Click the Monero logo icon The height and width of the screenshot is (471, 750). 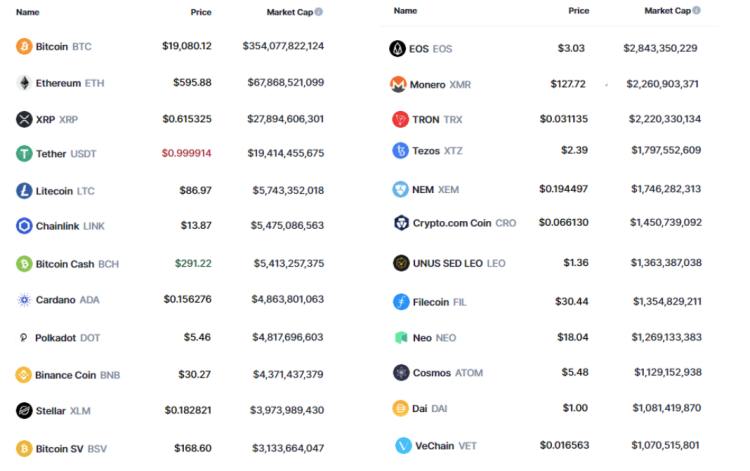[398, 84]
